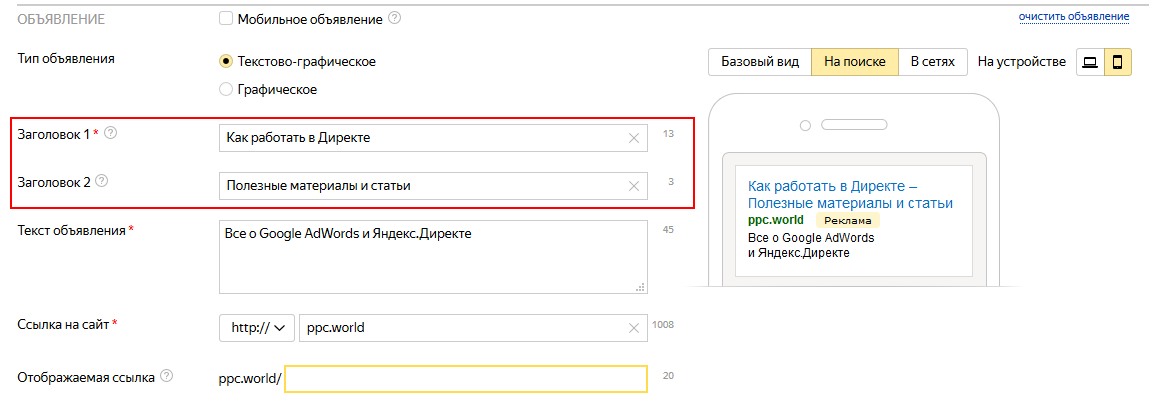Focus the Отображаемая ссылка input field
1149x409 pixels.
click(466, 379)
